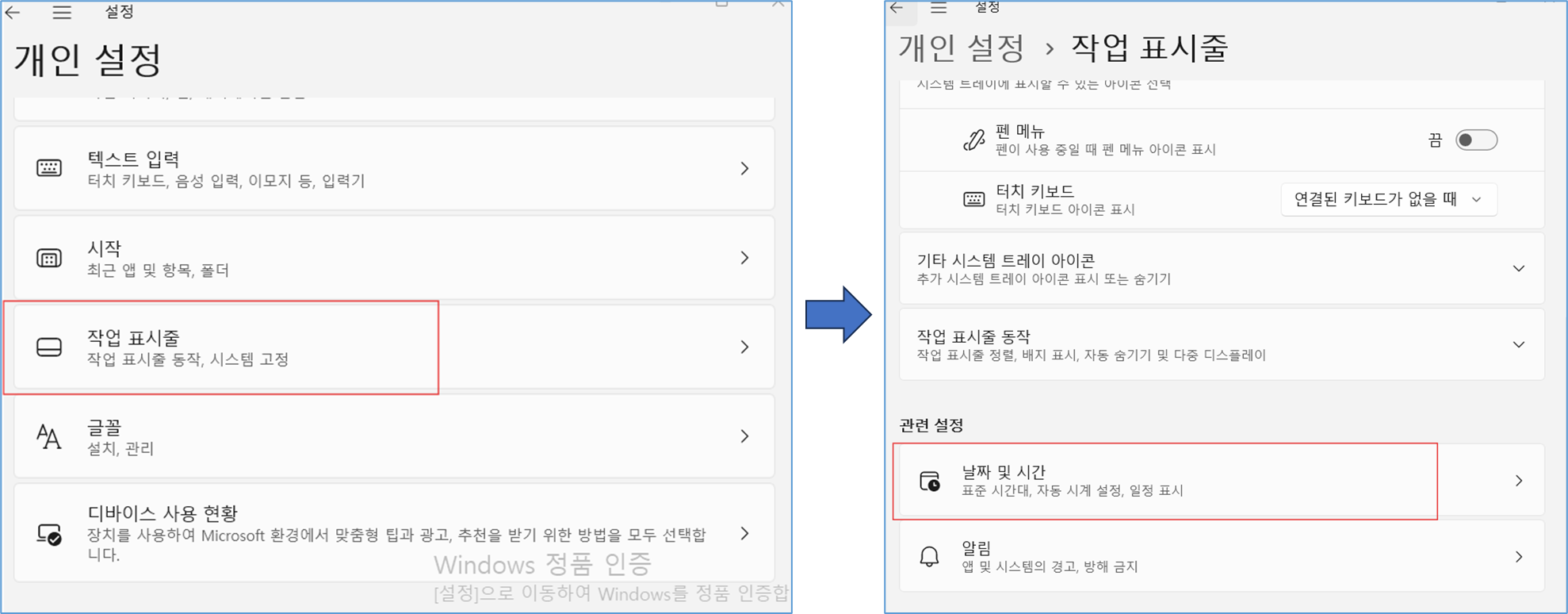Click the 최근 앱 및 항목, 폴더 description

pos(158,271)
